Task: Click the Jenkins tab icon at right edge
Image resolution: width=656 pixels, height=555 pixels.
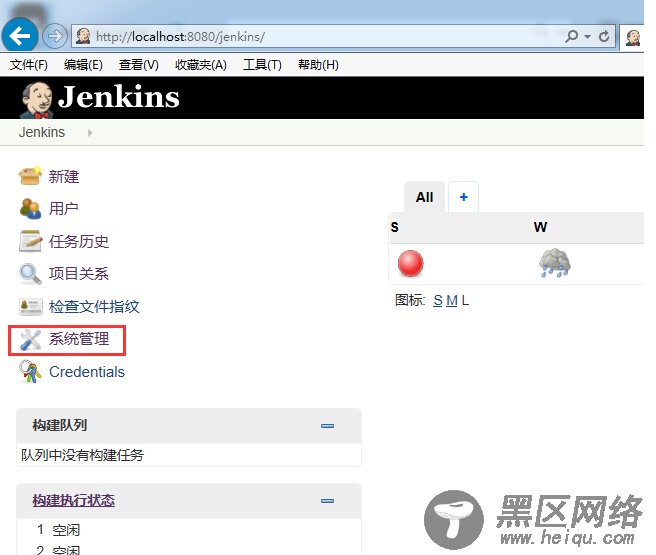Action: [x=633, y=37]
